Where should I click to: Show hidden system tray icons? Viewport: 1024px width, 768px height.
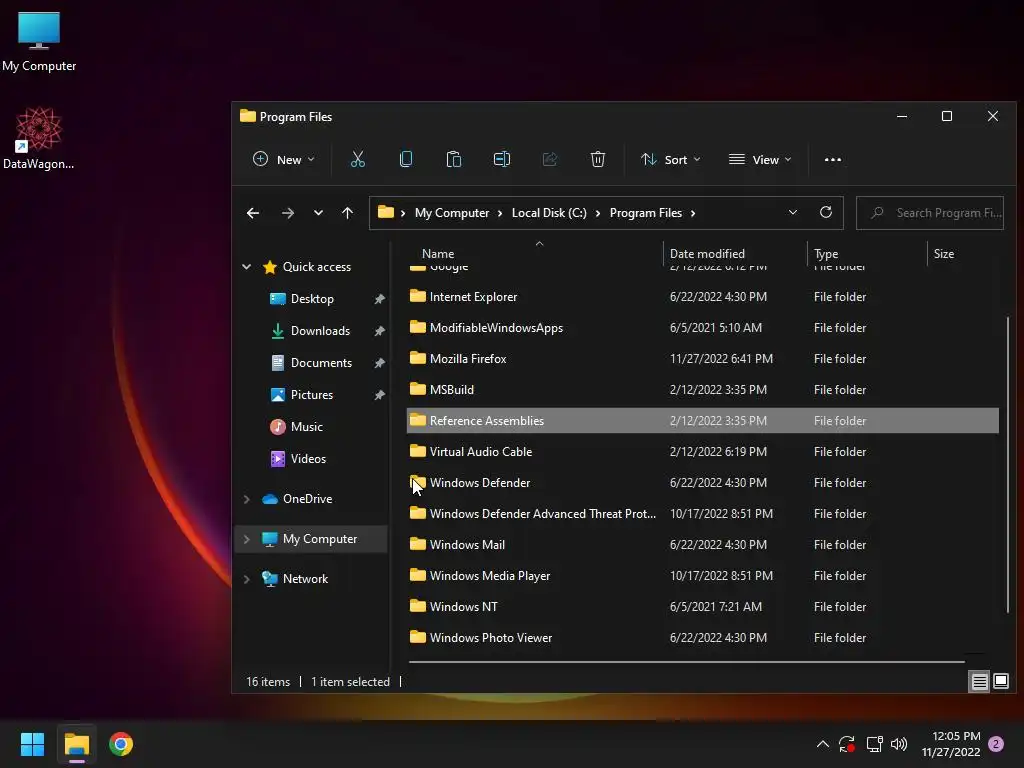pos(823,744)
